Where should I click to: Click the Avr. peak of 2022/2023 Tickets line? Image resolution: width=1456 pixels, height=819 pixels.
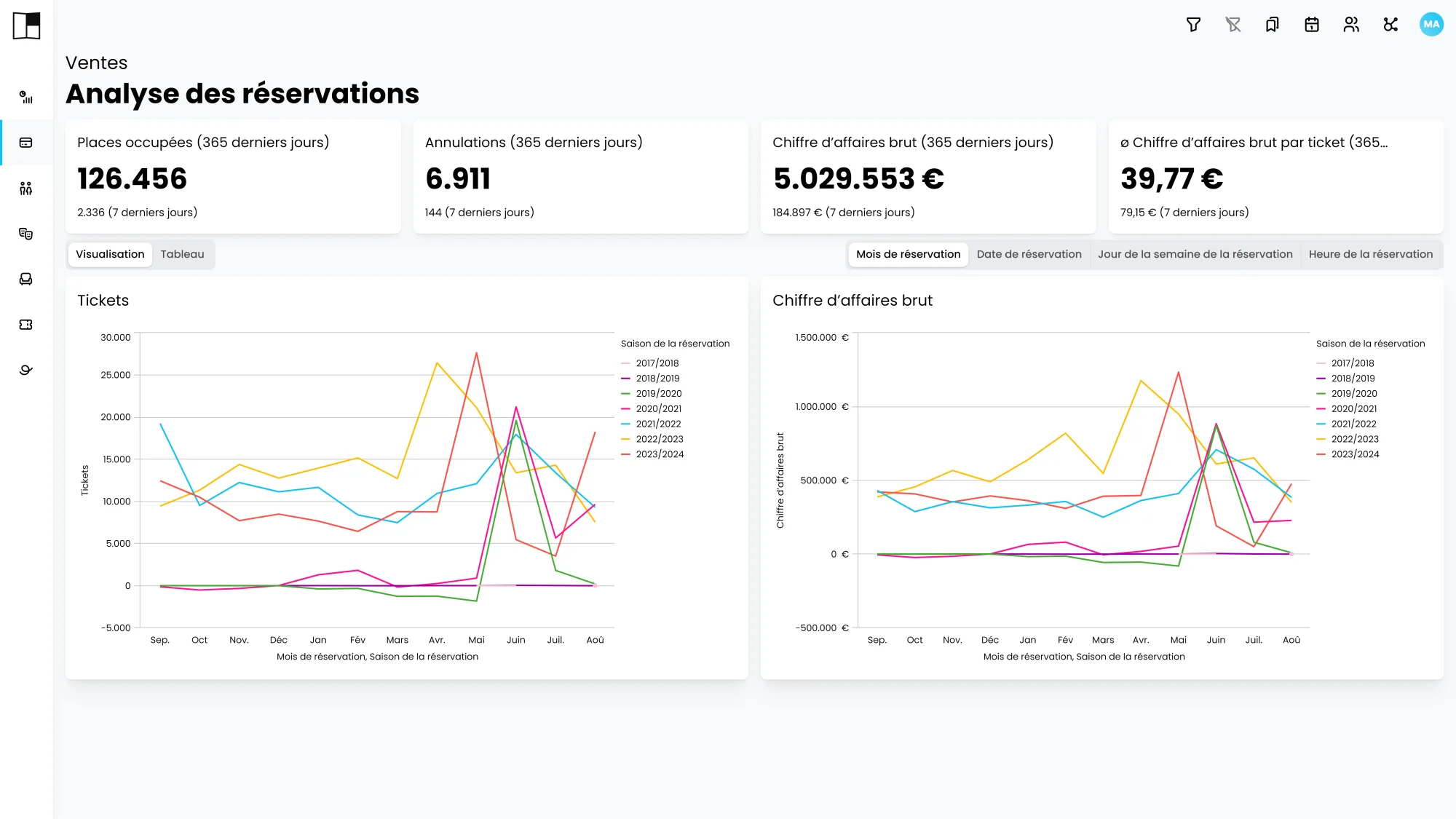coord(437,363)
